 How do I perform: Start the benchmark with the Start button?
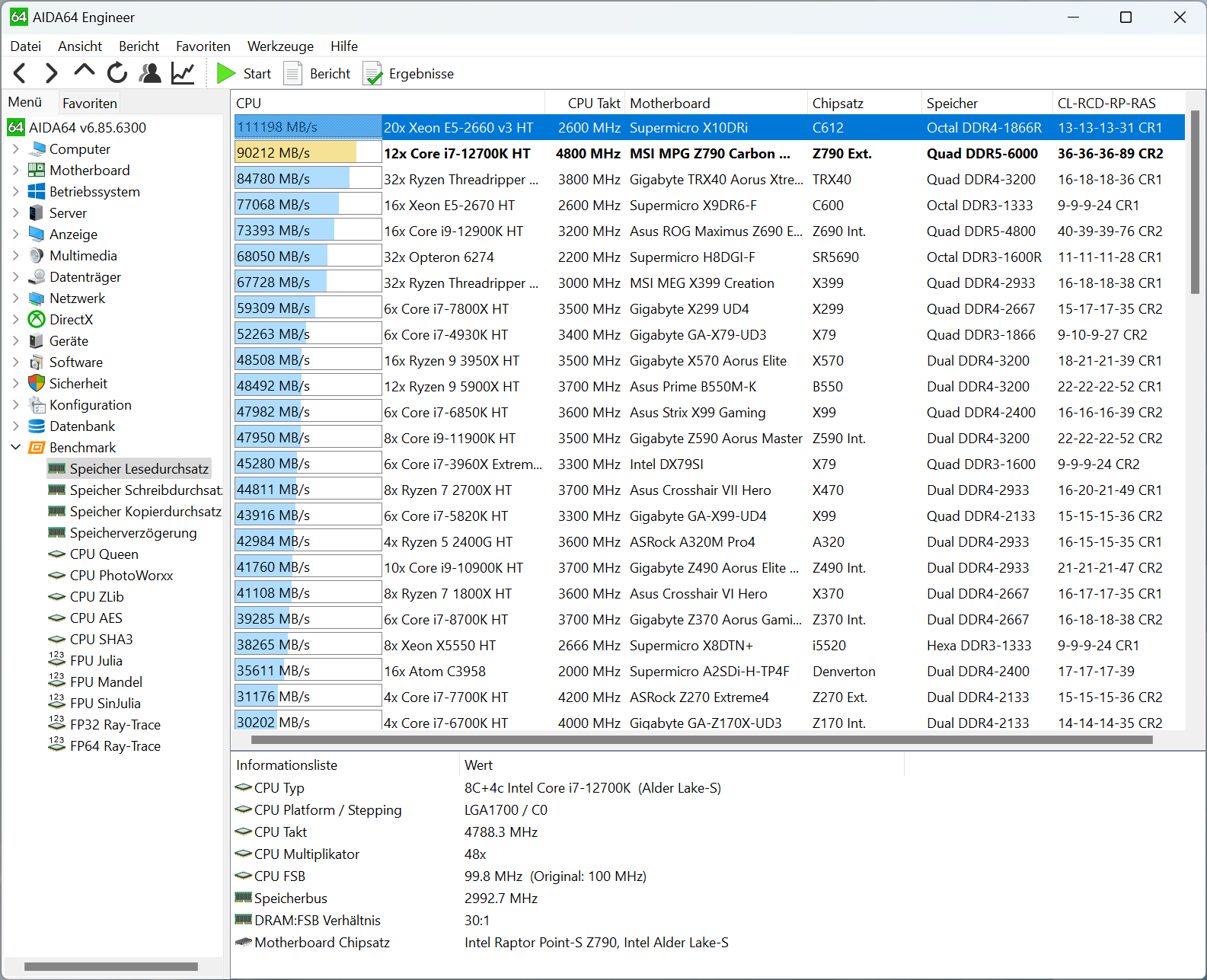point(244,74)
